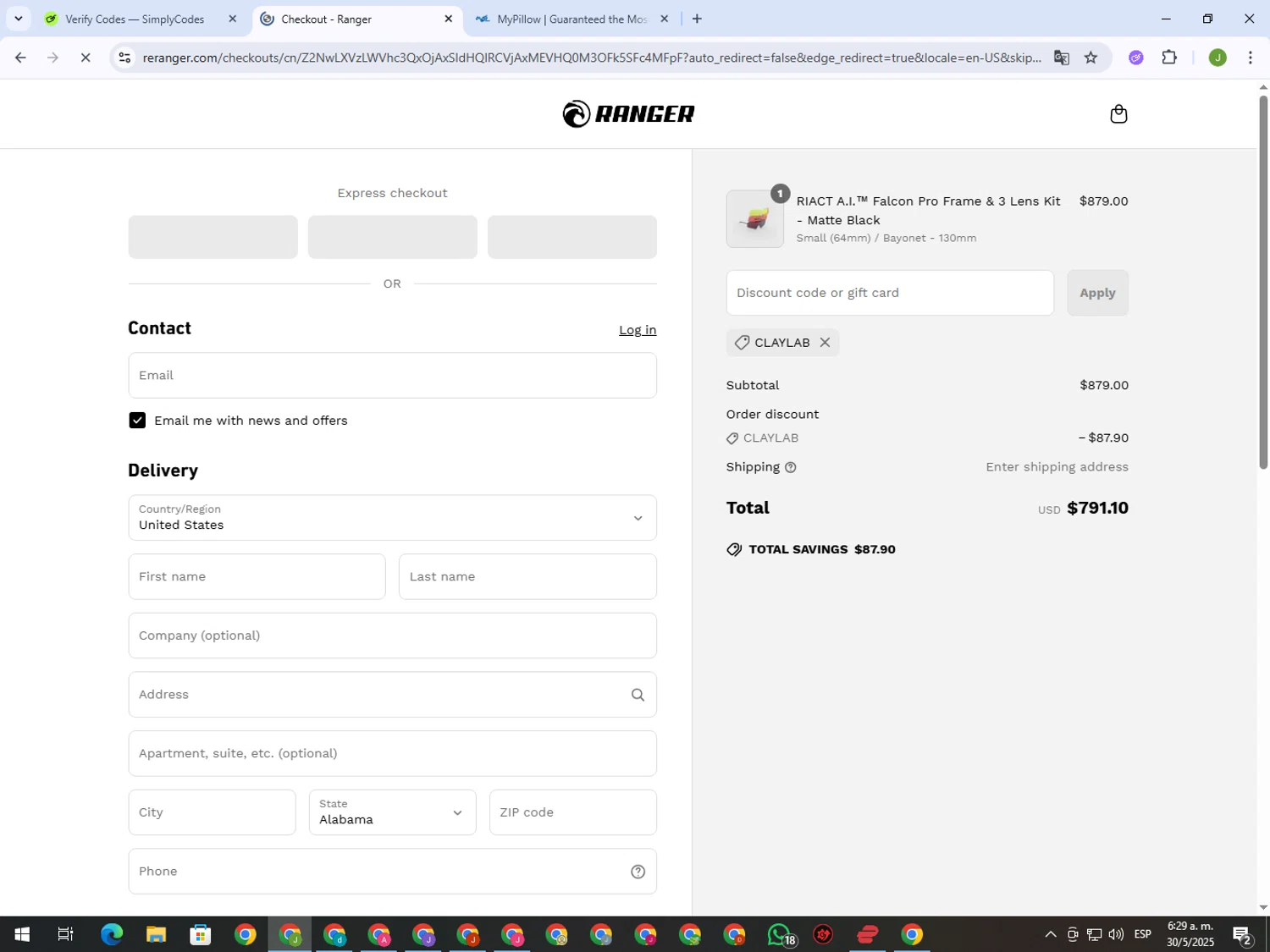Open the shopping cart bag icon
The image size is (1270, 952).
1118,114
